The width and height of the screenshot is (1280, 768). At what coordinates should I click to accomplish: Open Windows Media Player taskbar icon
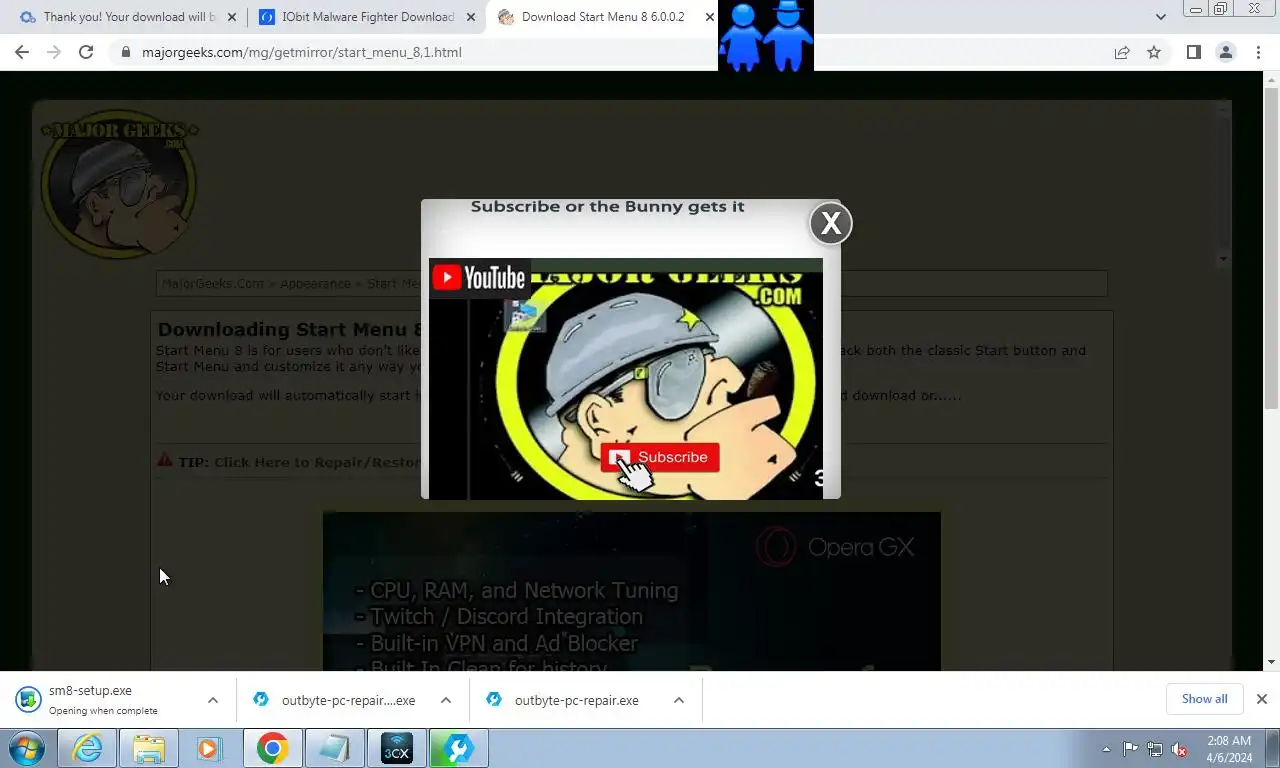[210, 748]
